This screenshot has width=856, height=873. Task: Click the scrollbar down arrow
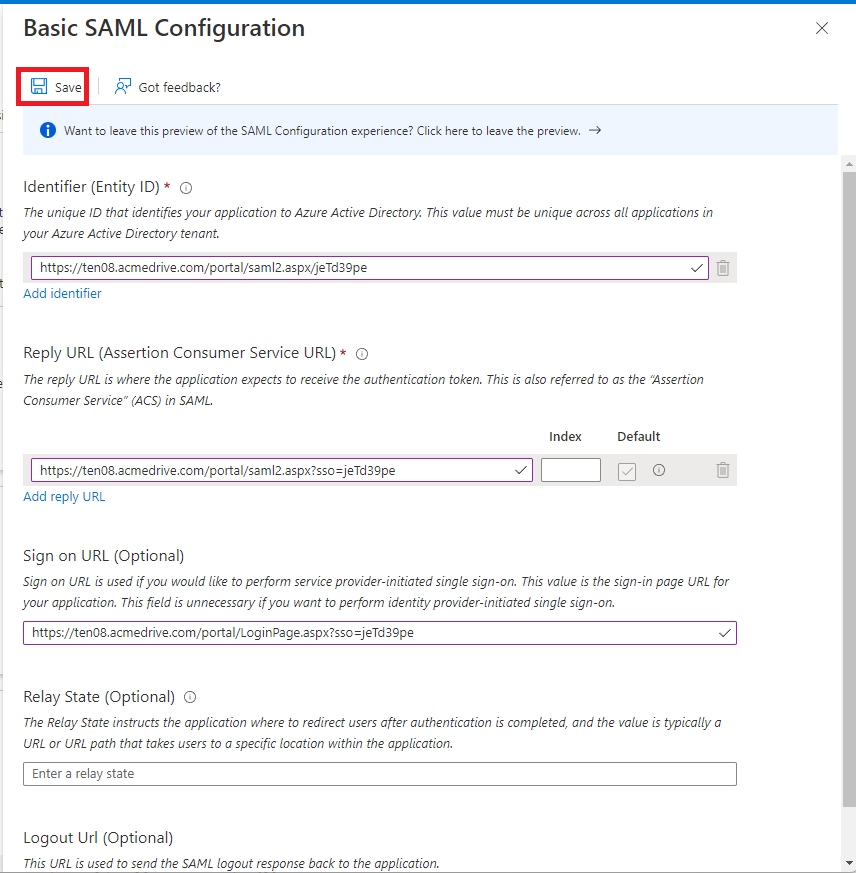pos(849,864)
